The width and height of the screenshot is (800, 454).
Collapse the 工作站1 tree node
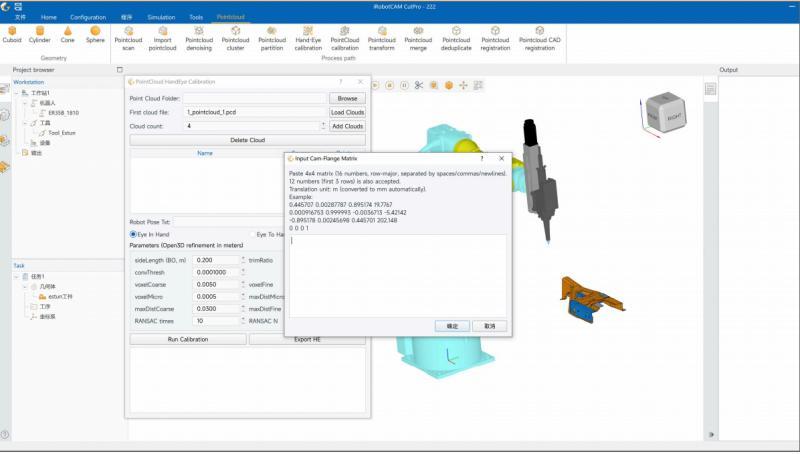(16, 93)
